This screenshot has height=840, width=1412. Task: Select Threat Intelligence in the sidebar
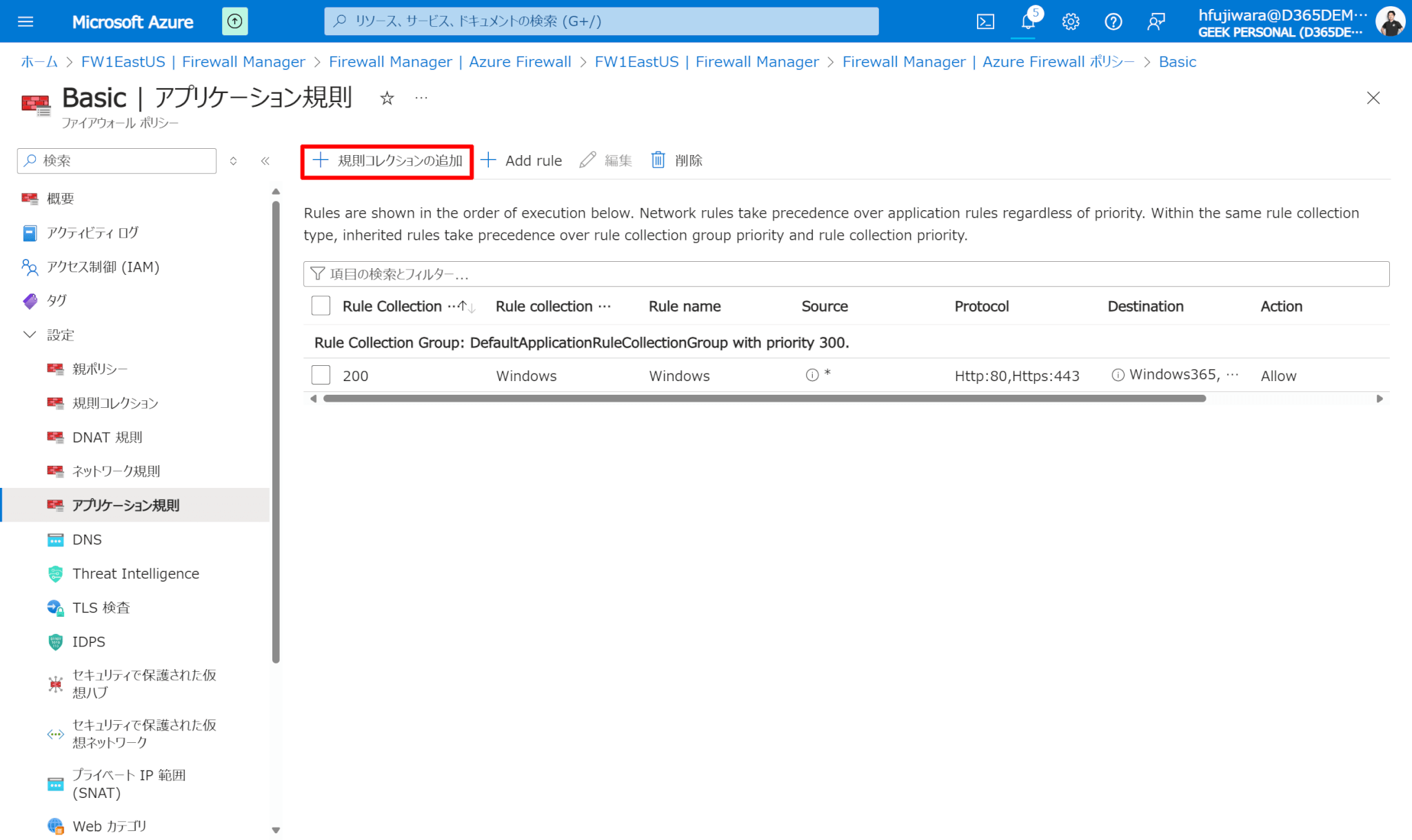[135, 573]
